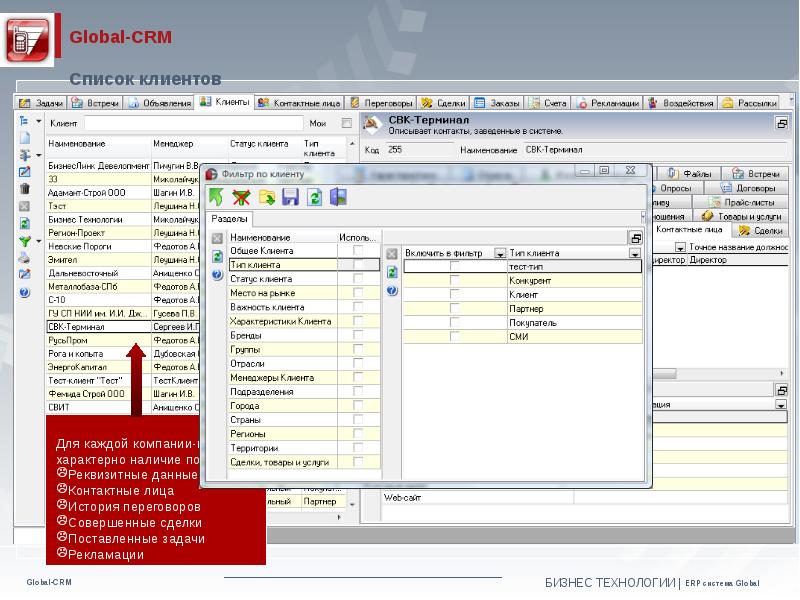The width and height of the screenshot is (800, 600).
Task: Open the Включить в фильтр column dropdown
Action: point(500,254)
